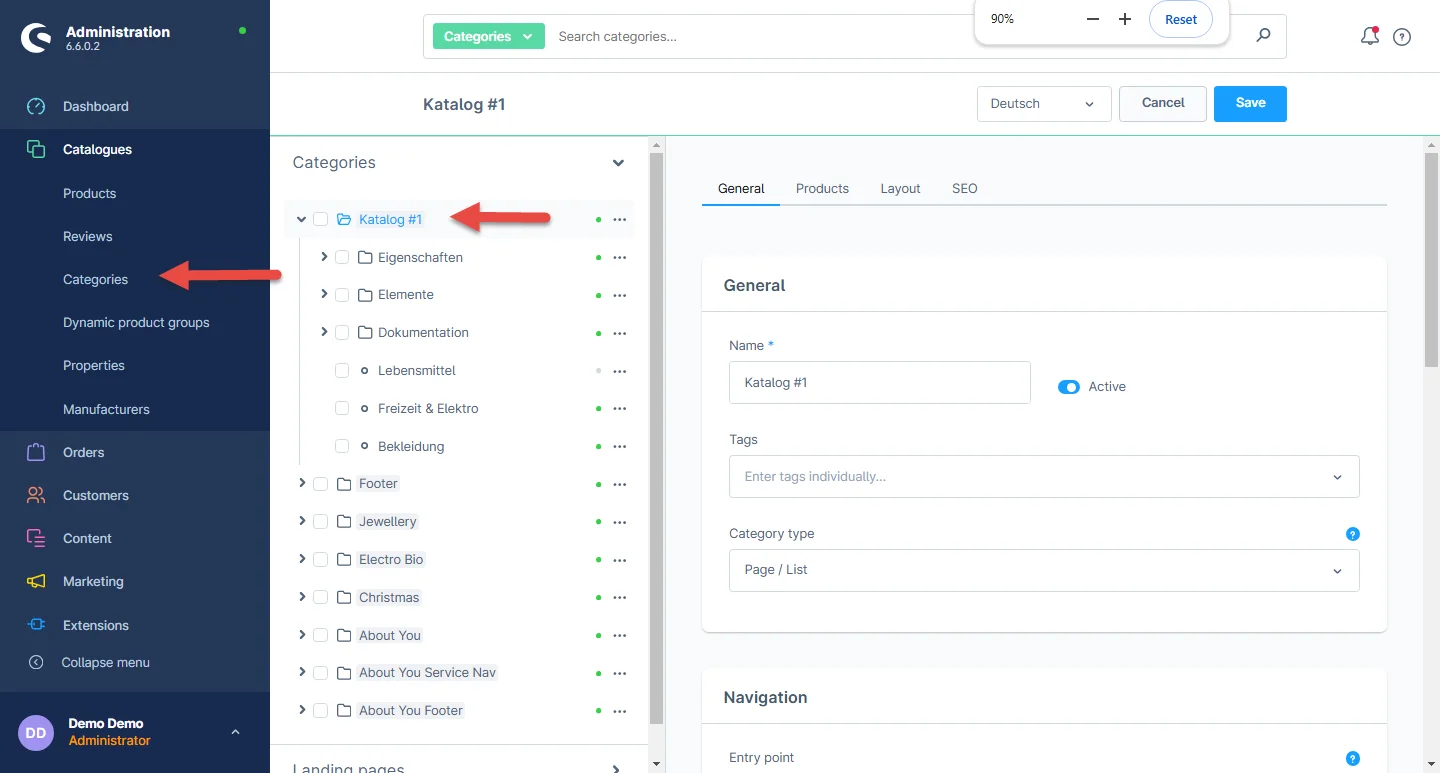1440x773 pixels.
Task: Zoom in with the plus icon
Action: coord(1124,19)
